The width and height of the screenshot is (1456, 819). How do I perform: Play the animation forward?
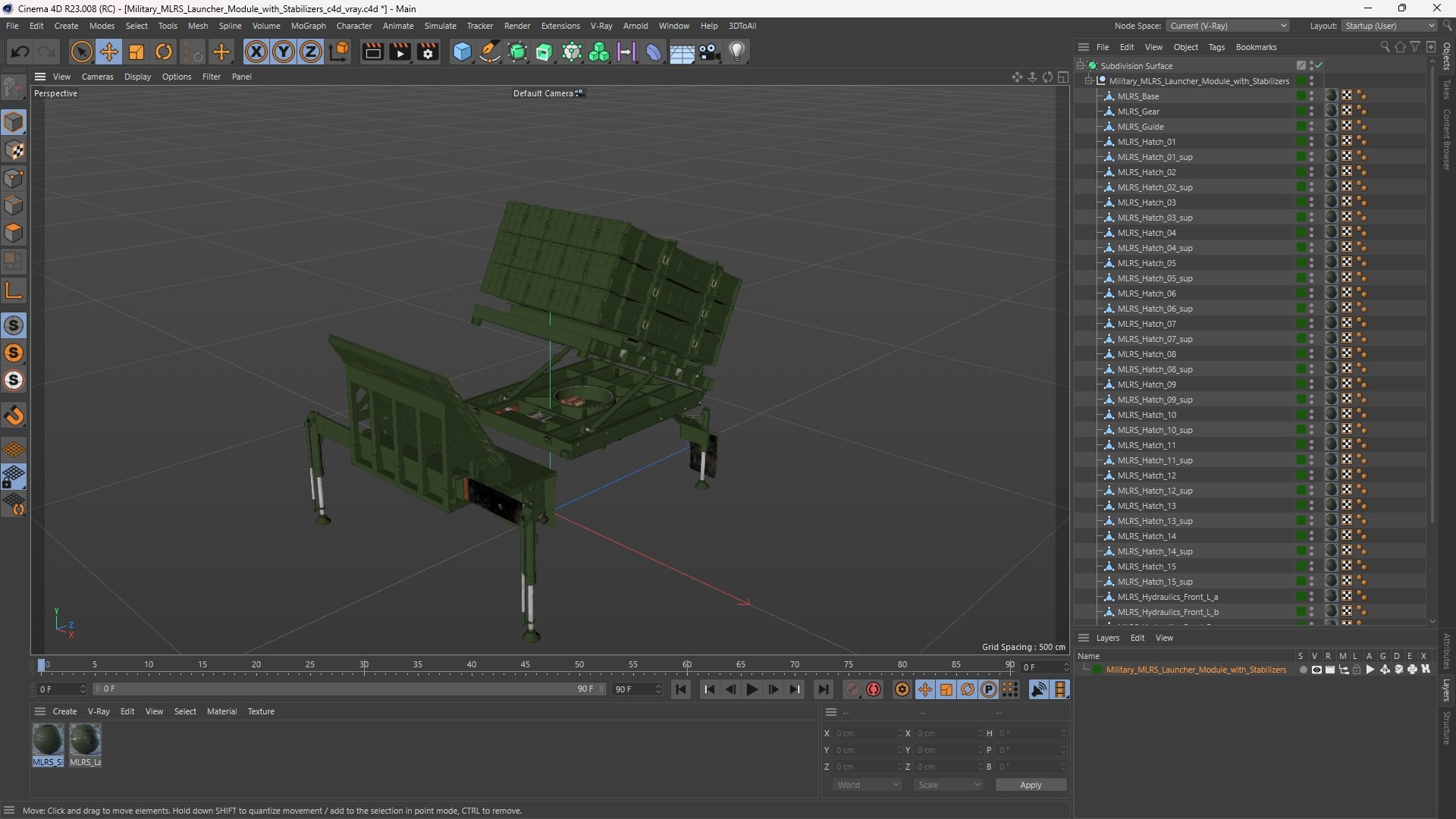pos(752,689)
